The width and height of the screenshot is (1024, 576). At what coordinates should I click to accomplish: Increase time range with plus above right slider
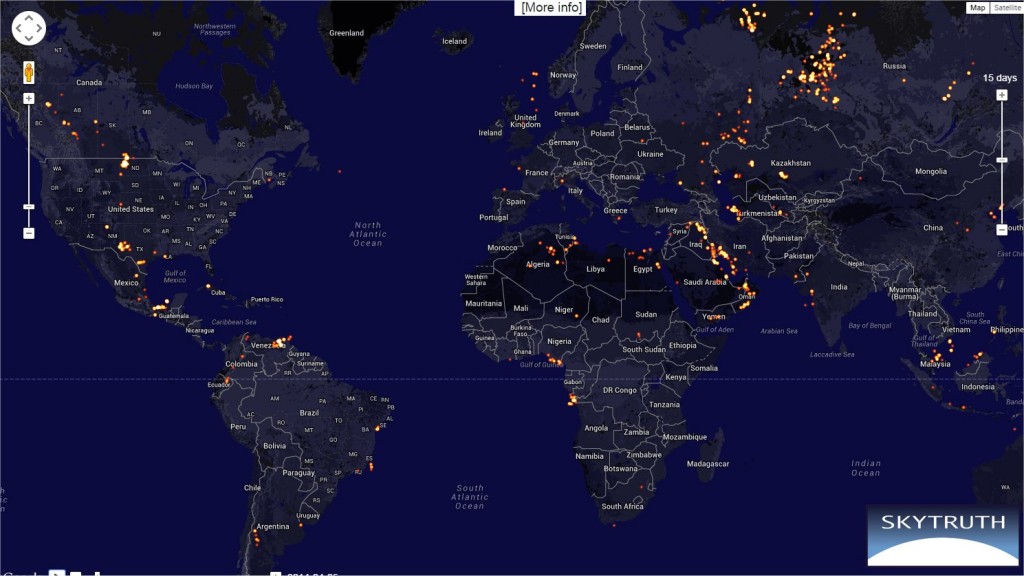[x=1000, y=95]
